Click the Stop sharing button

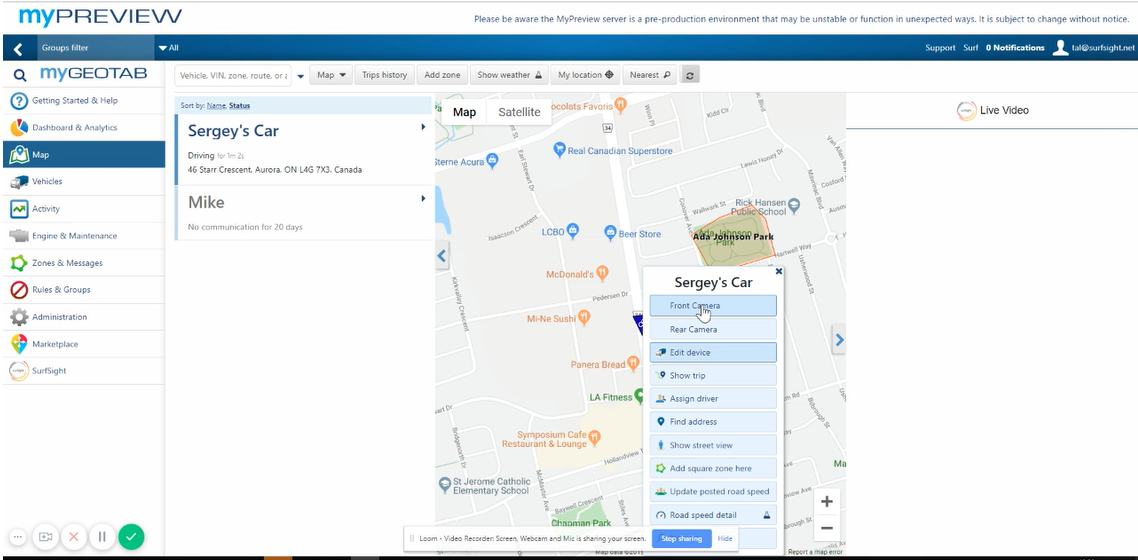tap(681, 539)
